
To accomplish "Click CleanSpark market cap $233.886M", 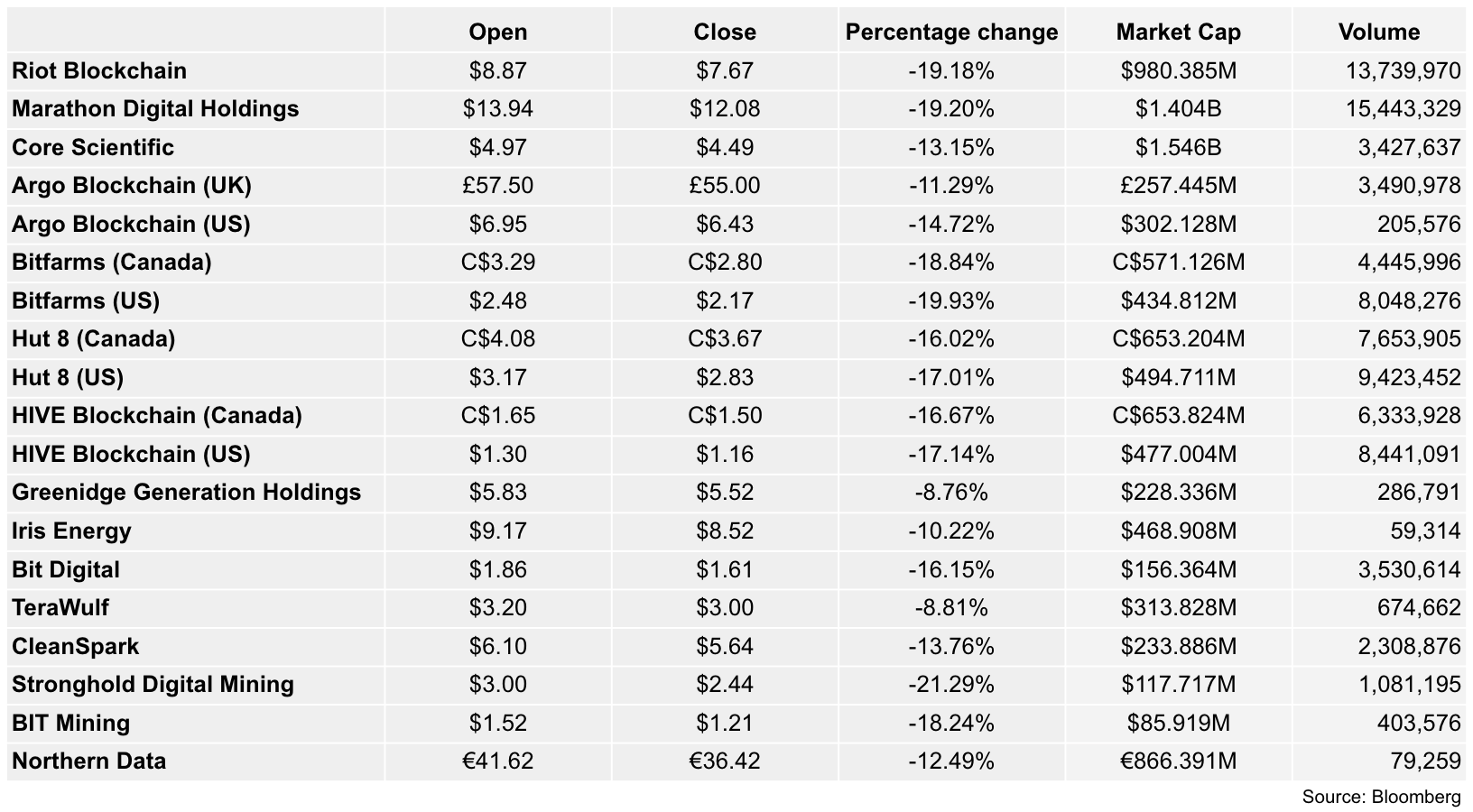I will coord(1178,646).
